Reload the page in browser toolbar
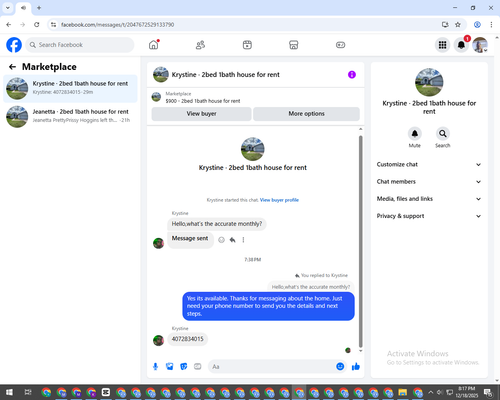500x400 pixels. click(37, 25)
